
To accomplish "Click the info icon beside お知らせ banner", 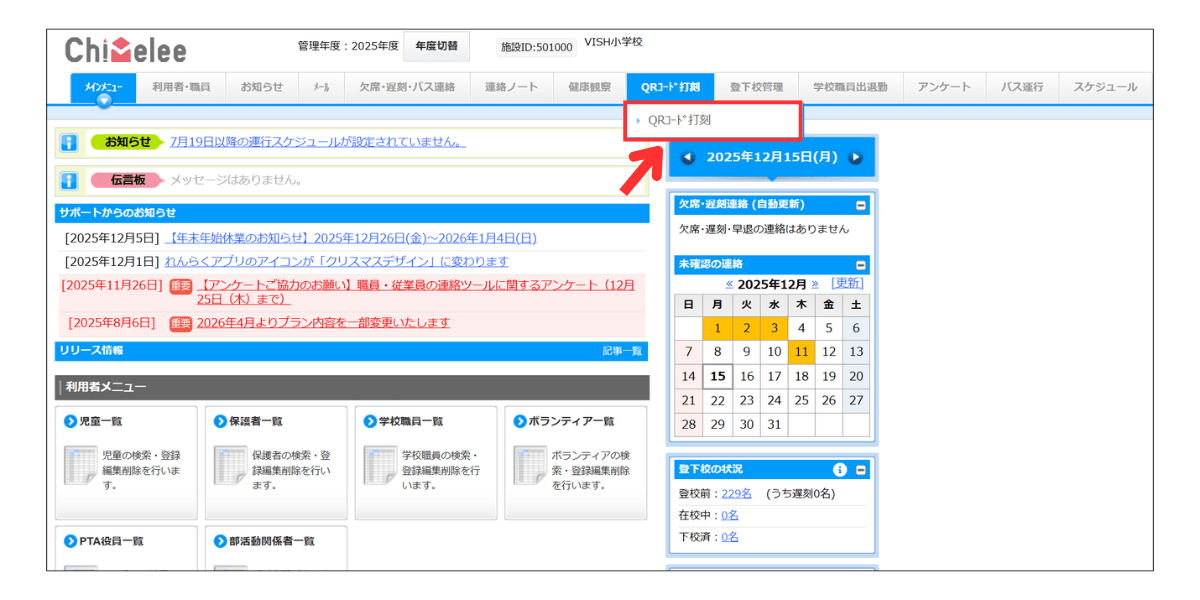I will pos(70,143).
